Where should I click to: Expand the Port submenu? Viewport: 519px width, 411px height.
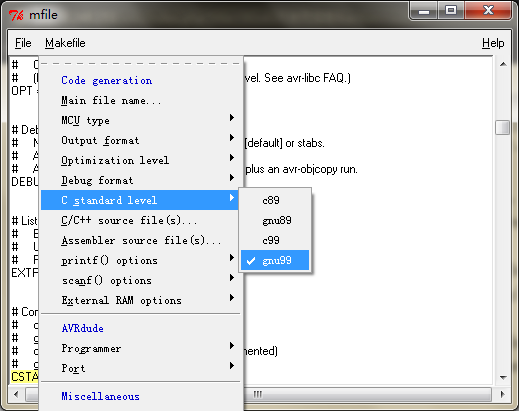(x=140, y=368)
